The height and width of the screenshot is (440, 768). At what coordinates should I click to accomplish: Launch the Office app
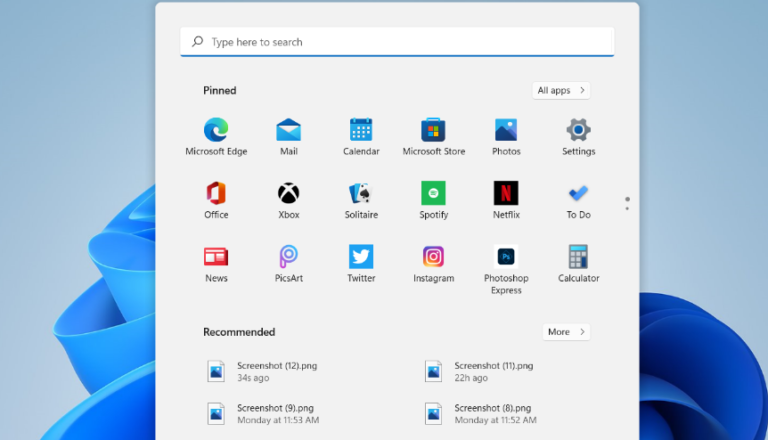[x=216, y=199]
